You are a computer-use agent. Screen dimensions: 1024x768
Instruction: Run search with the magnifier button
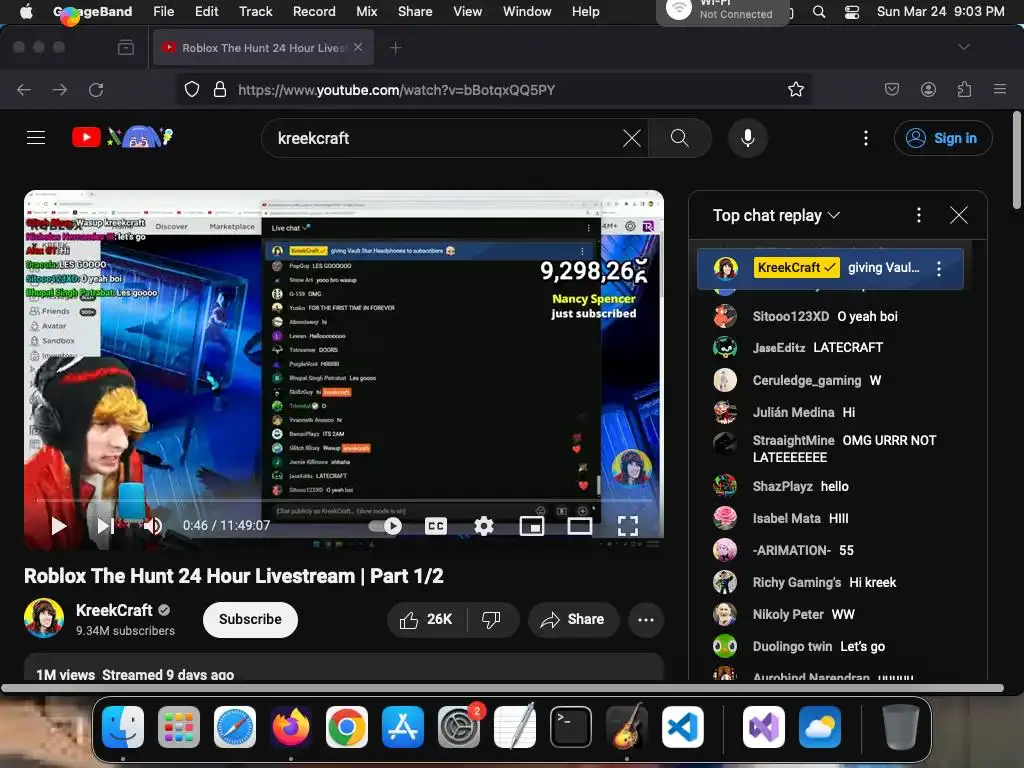pyautogui.click(x=680, y=138)
